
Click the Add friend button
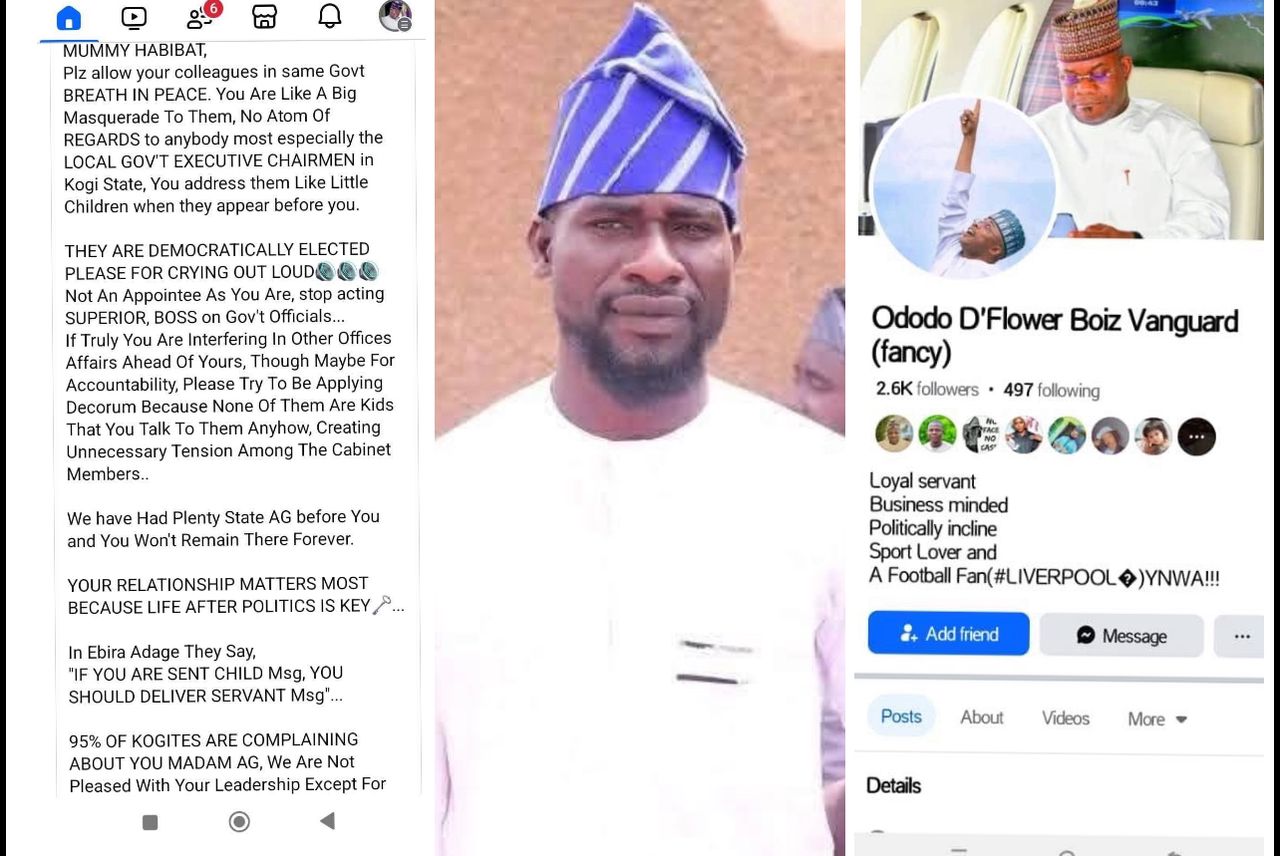[x=948, y=634]
